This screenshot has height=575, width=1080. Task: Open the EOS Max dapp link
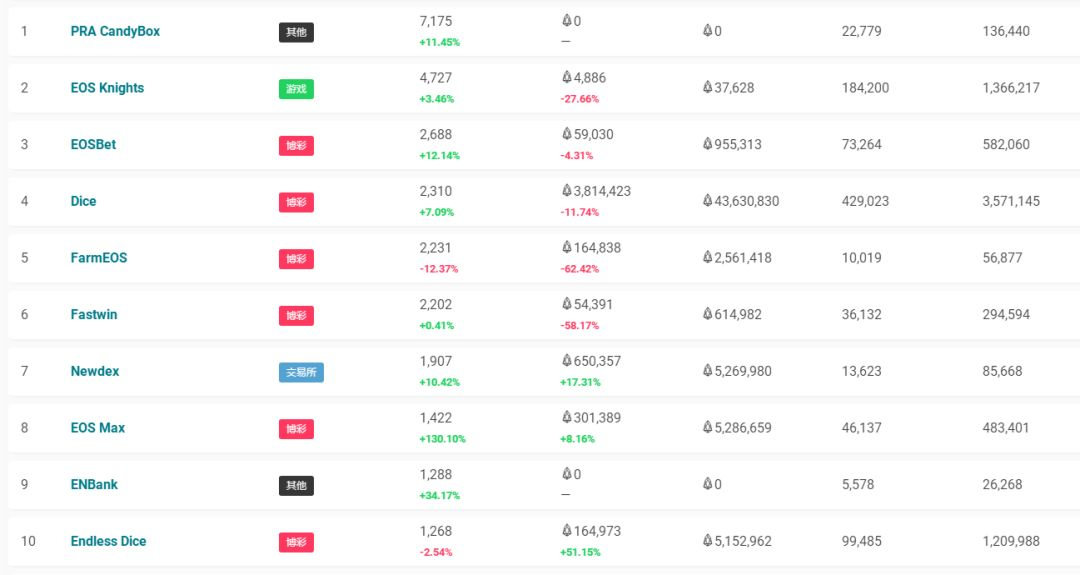pos(98,428)
